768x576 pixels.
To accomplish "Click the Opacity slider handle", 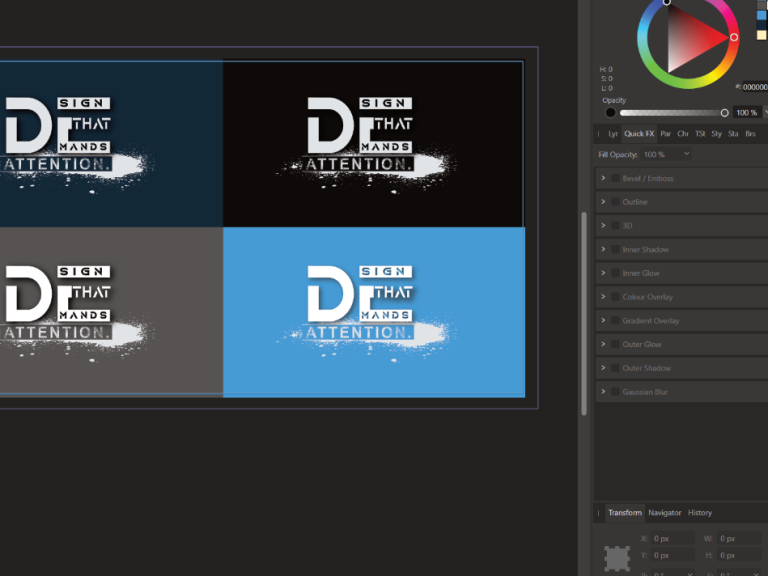I will pos(724,113).
